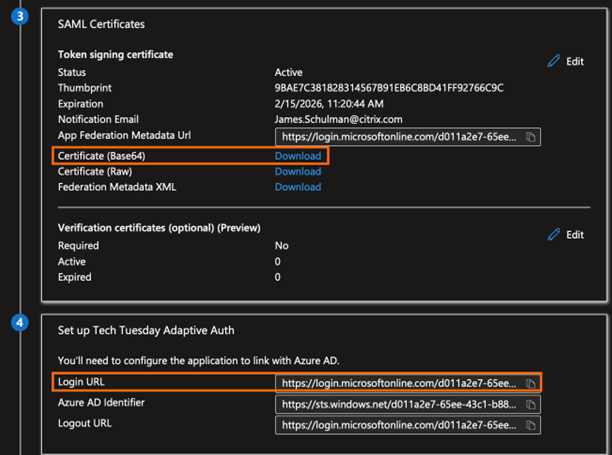Click inside the App Federation Metadata Url field

(x=400, y=136)
